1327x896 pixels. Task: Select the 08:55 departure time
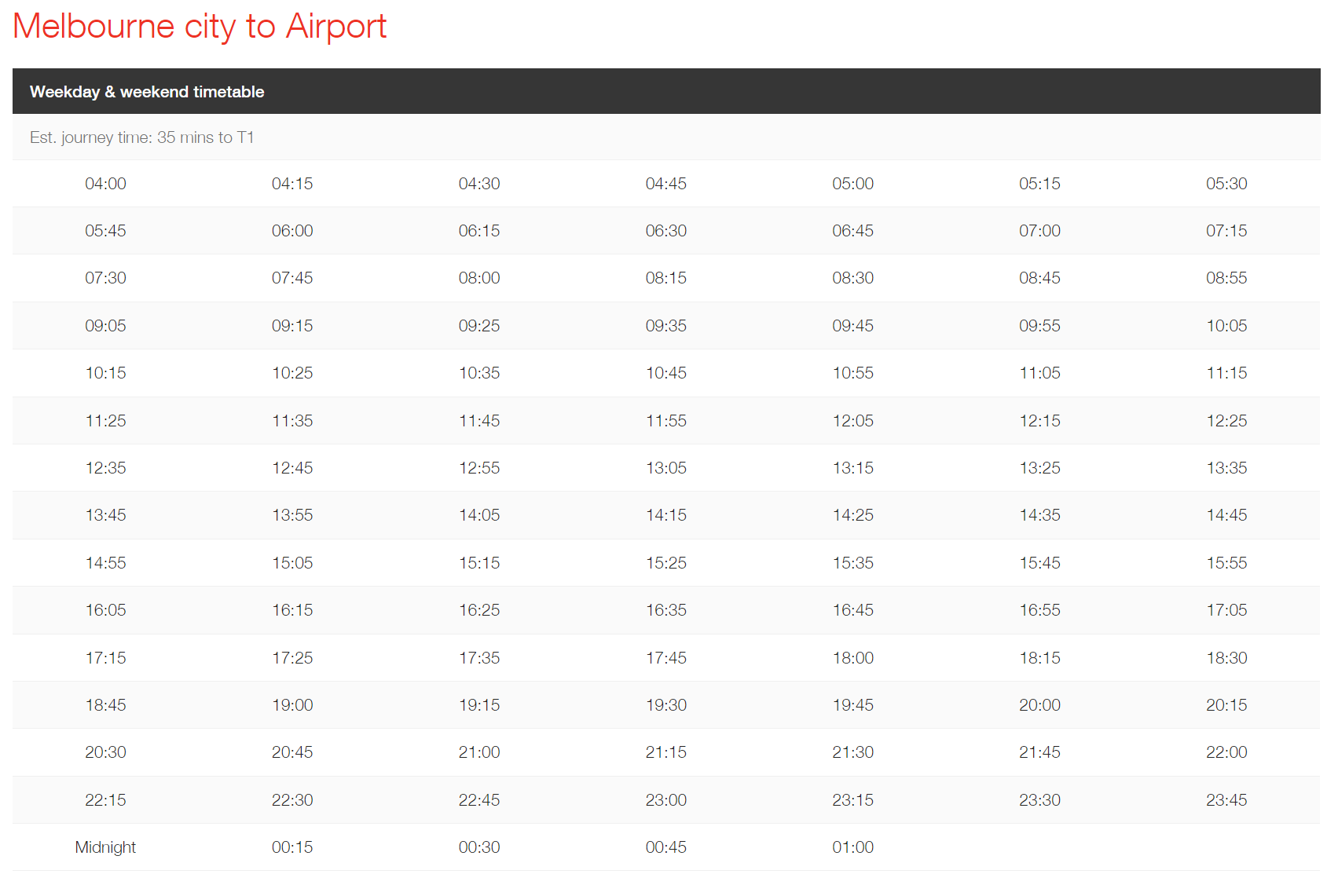pos(1226,278)
